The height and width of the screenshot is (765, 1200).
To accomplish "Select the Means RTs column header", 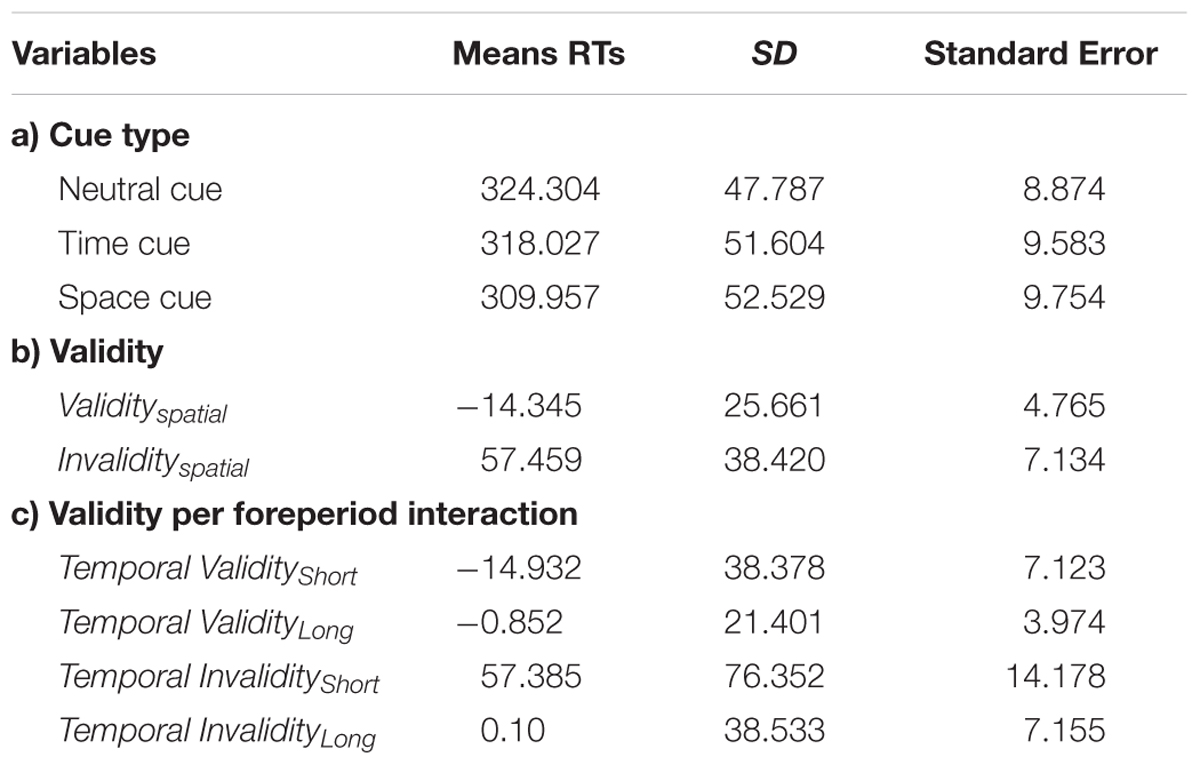I will (539, 54).
